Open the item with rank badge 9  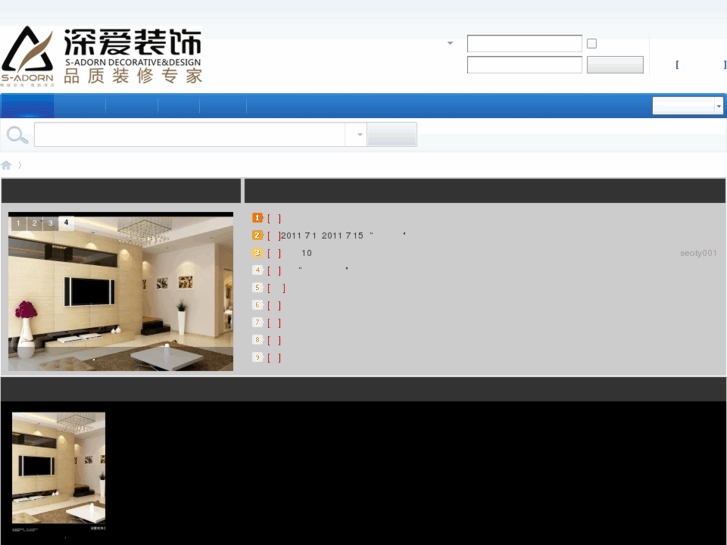click(x=257, y=357)
